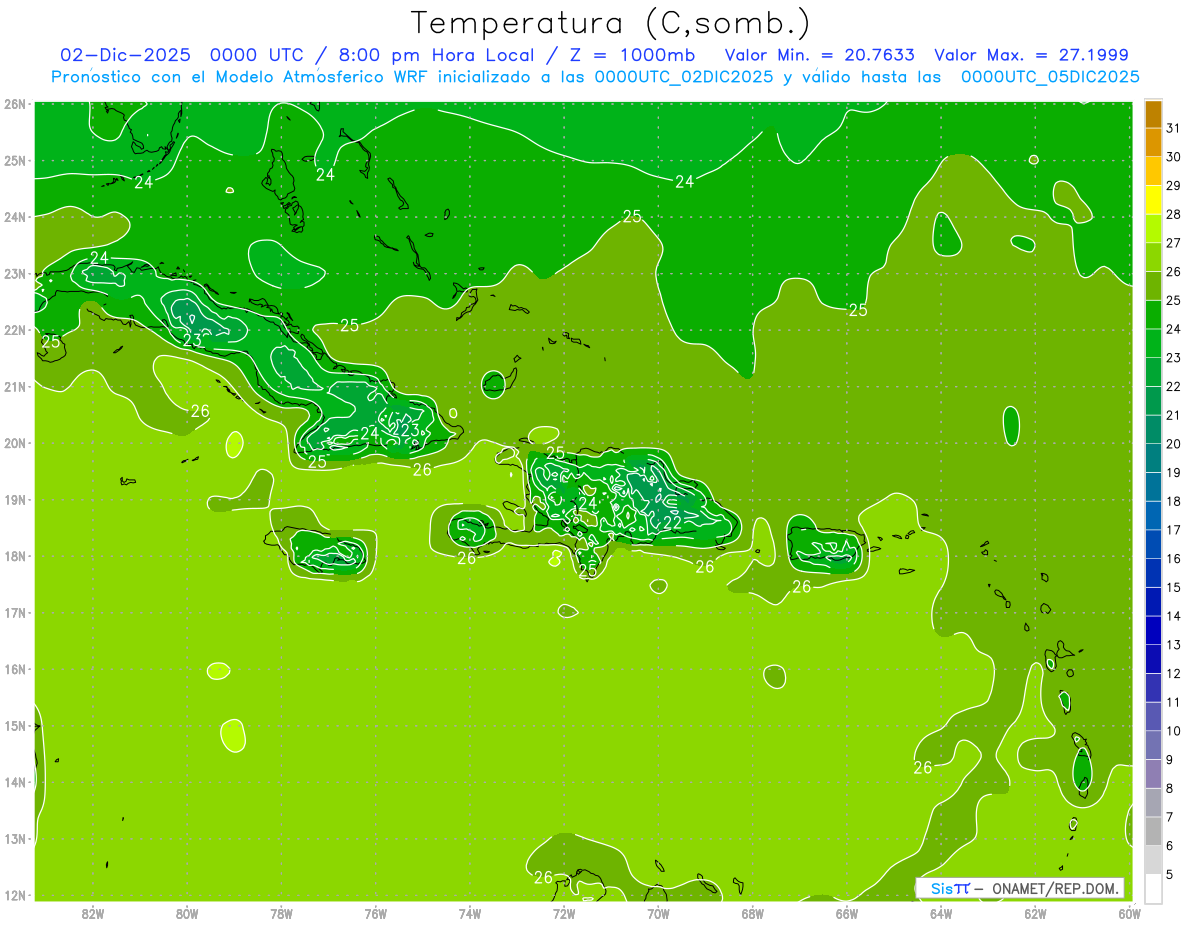Click the "Z = 1000mb" level text
1200x927 pixels.
tap(634, 55)
